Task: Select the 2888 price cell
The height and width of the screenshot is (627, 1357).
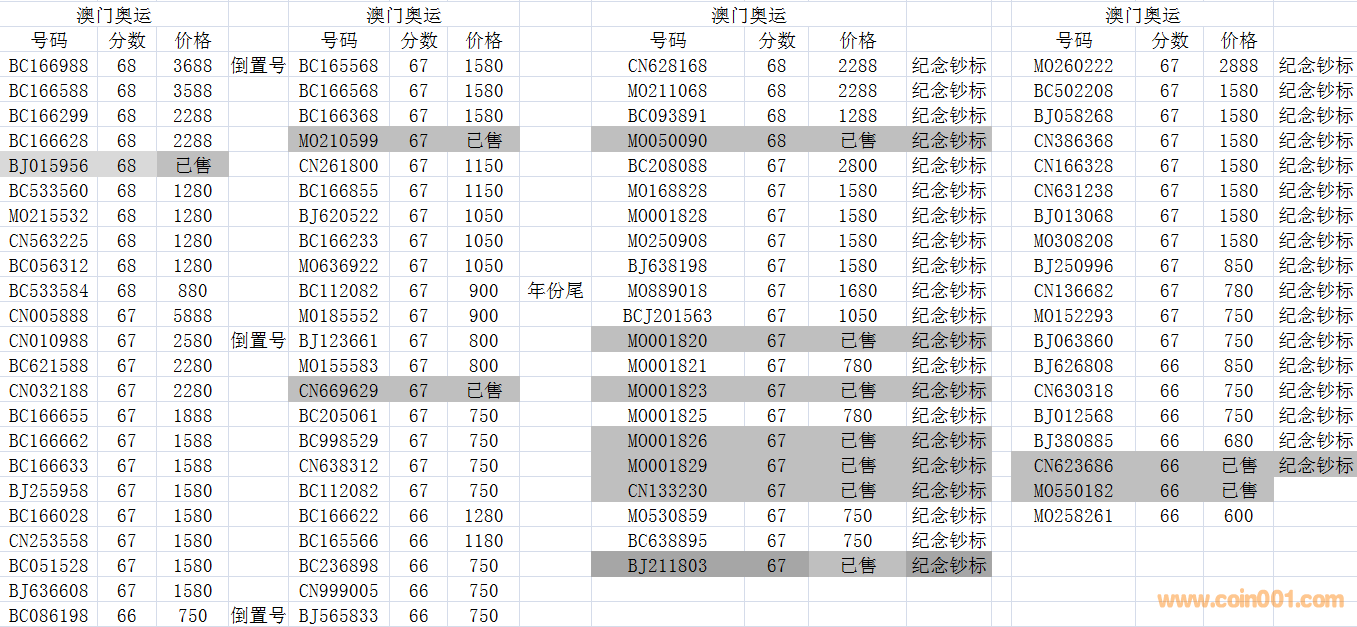Action: click(1238, 66)
